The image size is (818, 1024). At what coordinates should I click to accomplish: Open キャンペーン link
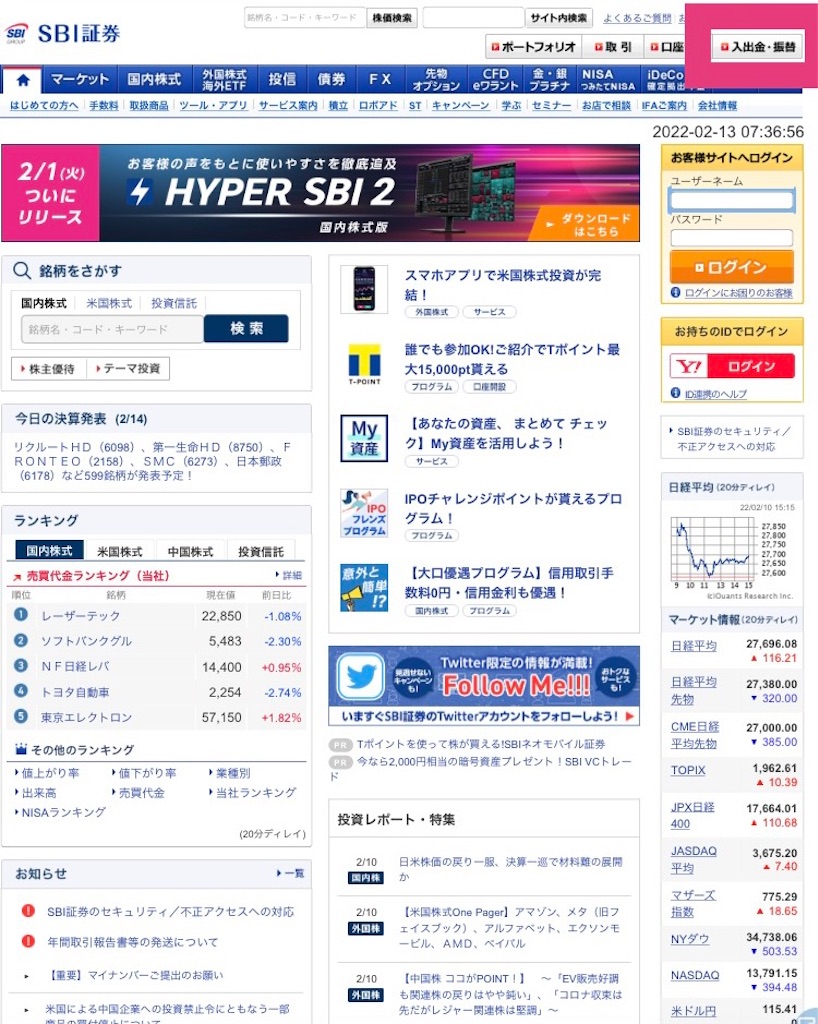point(461,106)
